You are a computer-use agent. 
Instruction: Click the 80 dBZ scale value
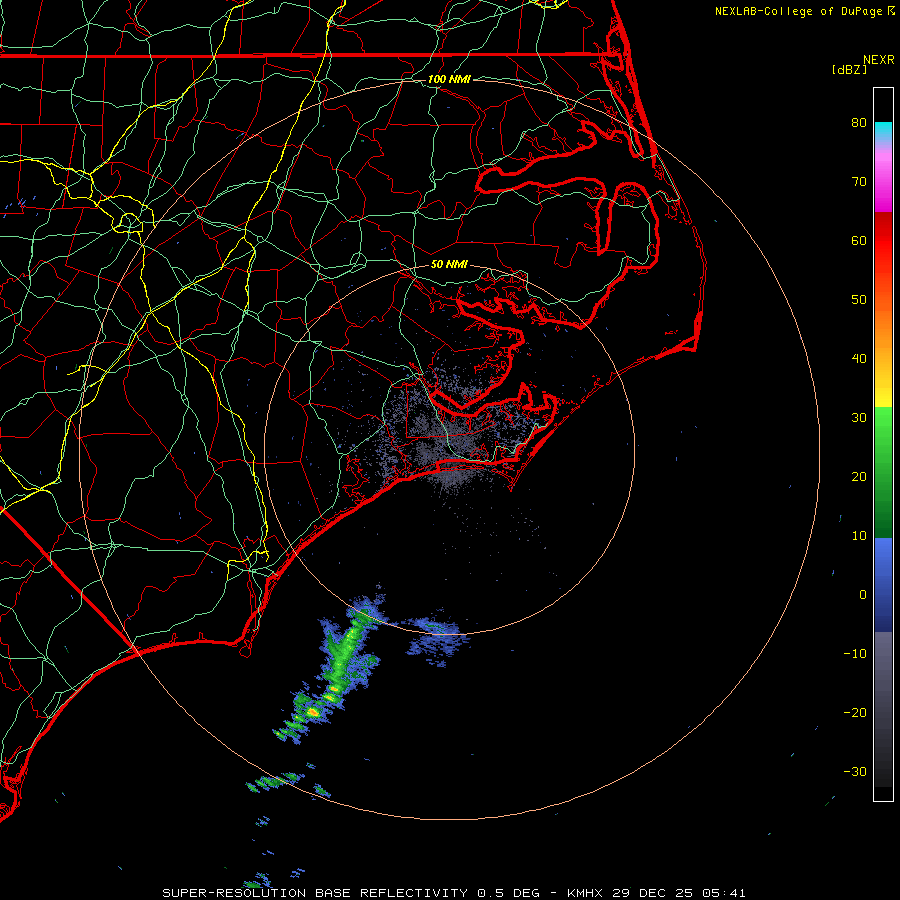coord(859,122)
